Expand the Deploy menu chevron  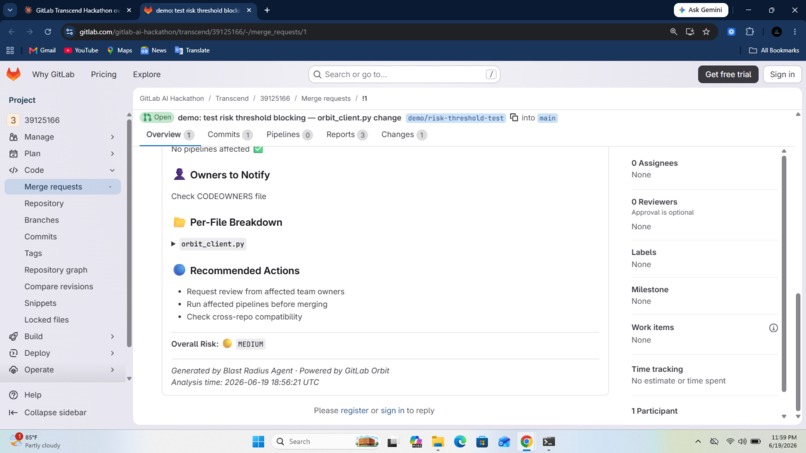coord(112,353)
